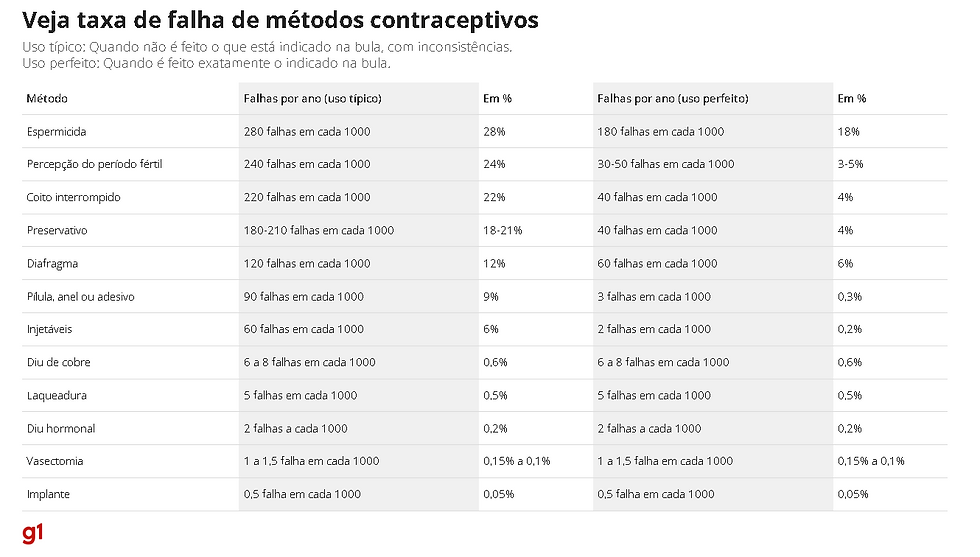The image size is (980, 557).
Task: Click the 'Preservativo' method label
Action: click(57, 230)
